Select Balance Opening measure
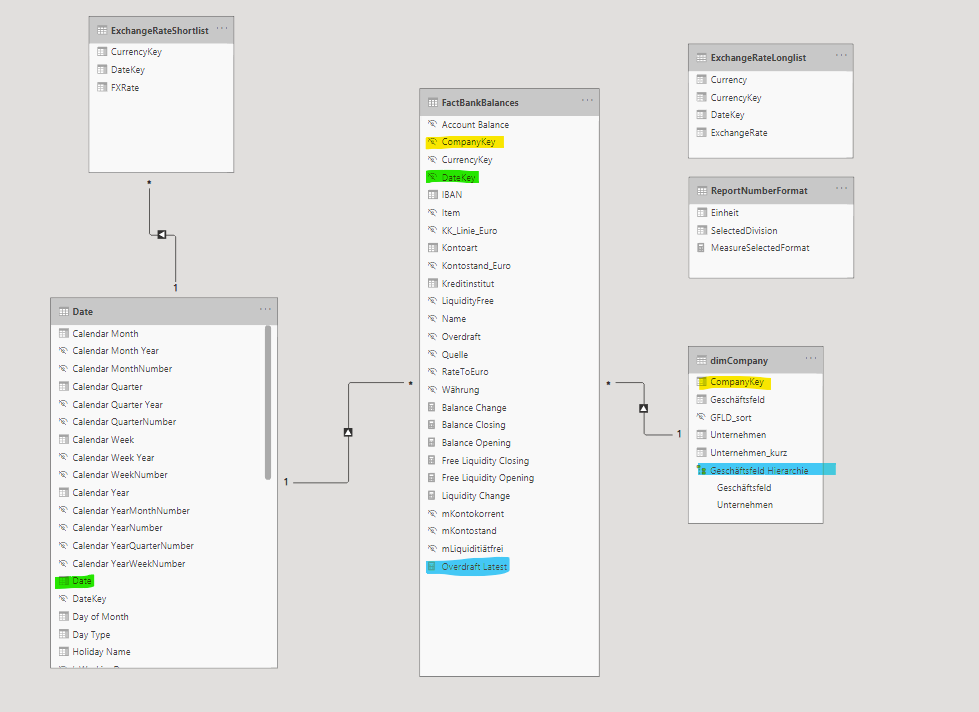Screen dimensions: 979x712 click(x=476, y=443)
